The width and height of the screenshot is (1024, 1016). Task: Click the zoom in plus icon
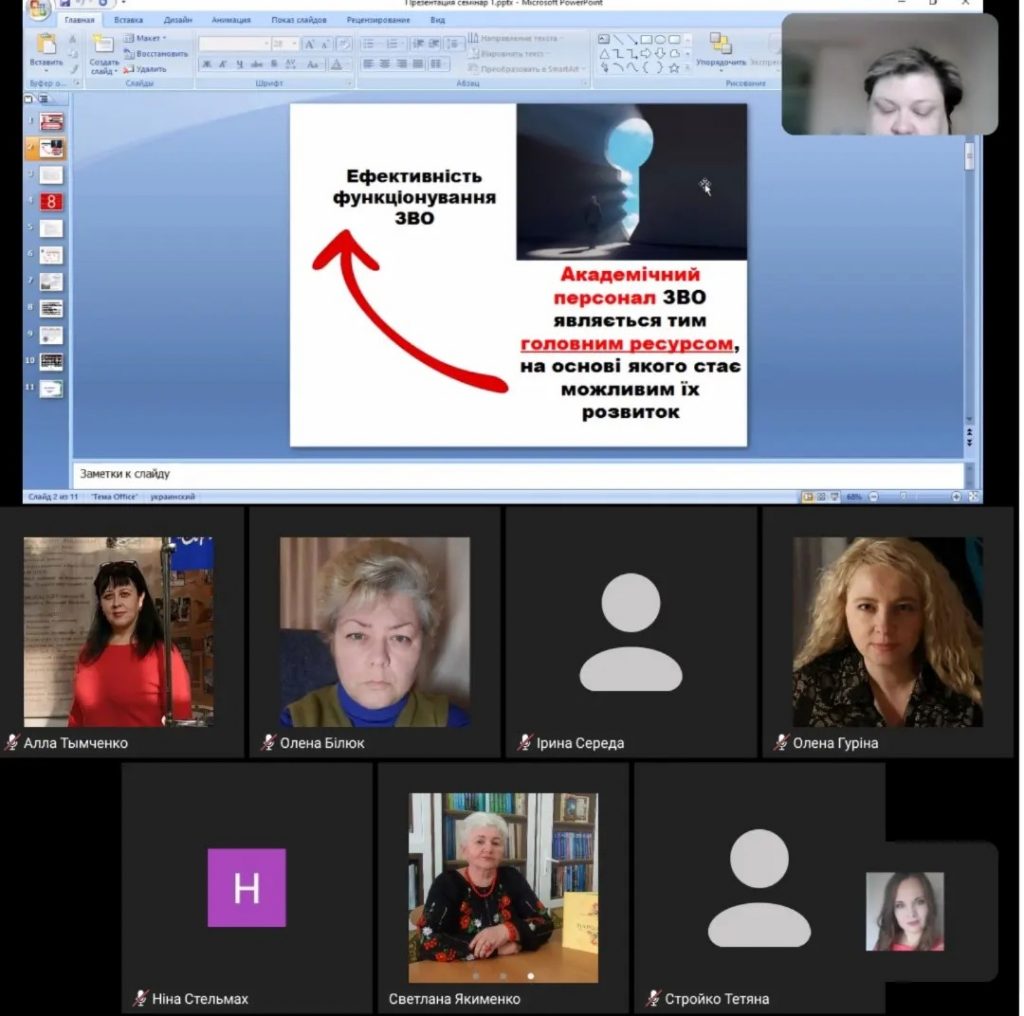pyautogui.click(x=956, y=496)
